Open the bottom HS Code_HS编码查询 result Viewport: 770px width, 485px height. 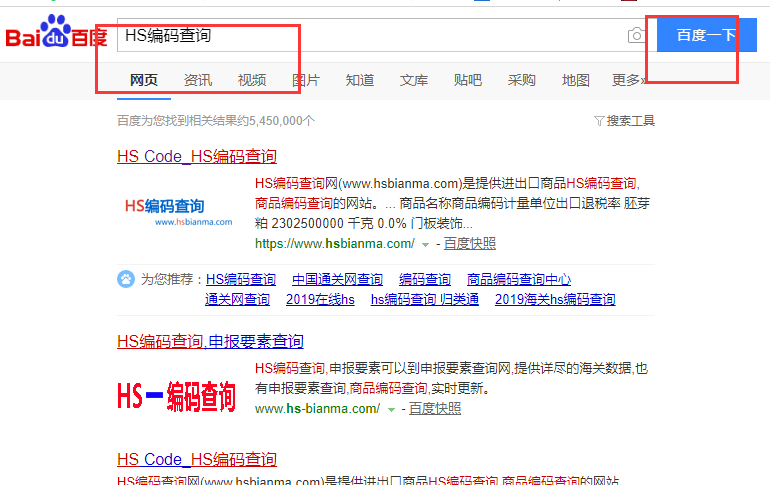tap(197, 459)
